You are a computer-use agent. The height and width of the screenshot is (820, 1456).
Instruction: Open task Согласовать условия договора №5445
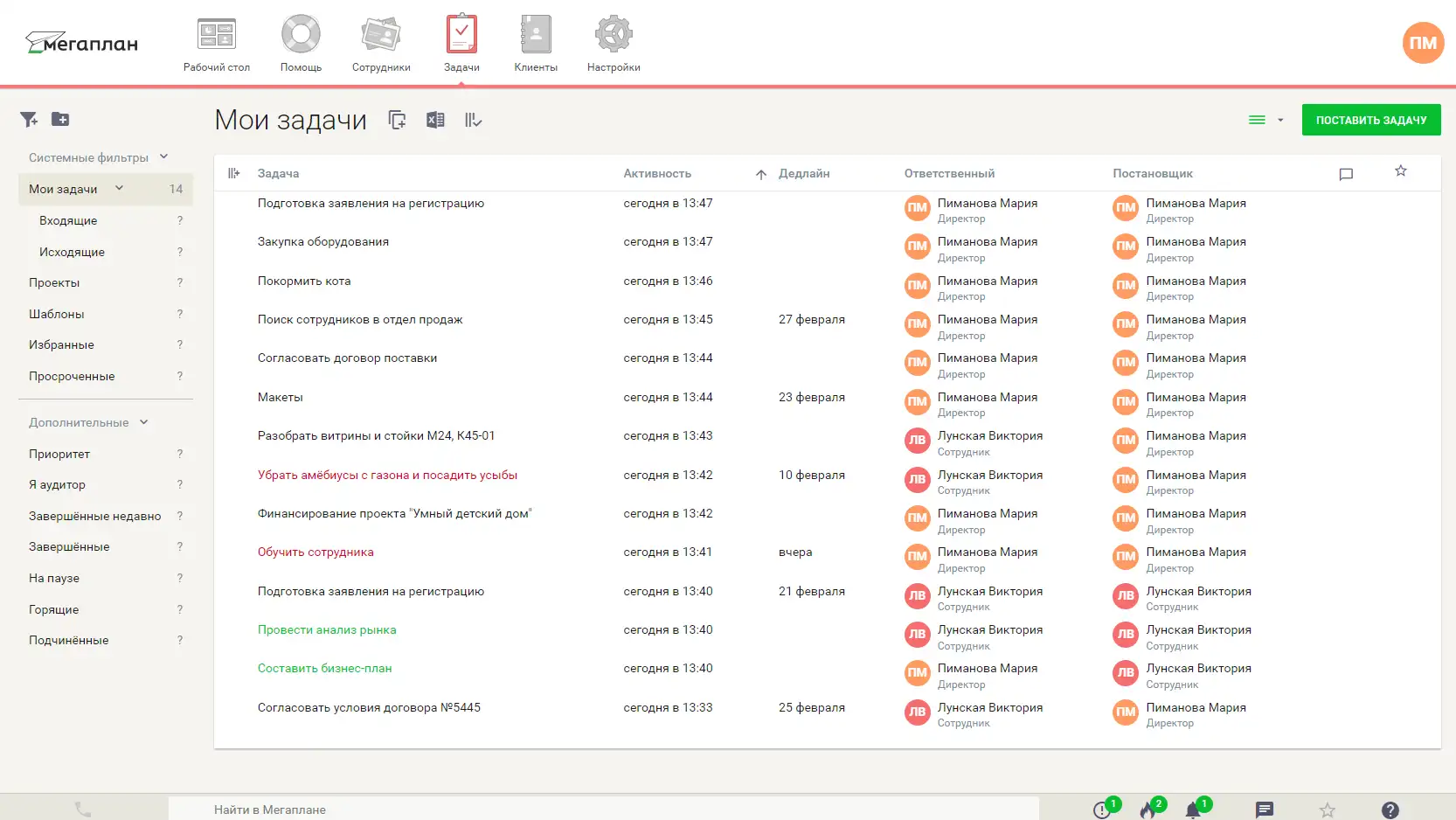(369, 707)
